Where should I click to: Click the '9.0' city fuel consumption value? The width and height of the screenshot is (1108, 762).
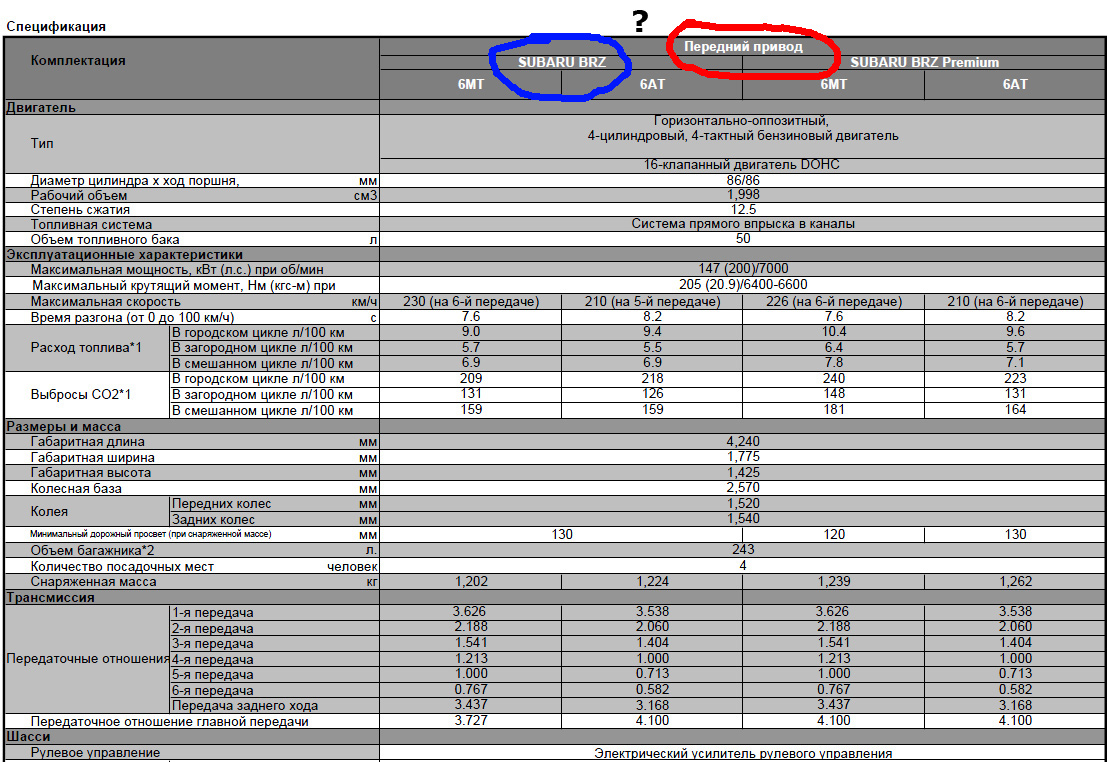point(471,332)
